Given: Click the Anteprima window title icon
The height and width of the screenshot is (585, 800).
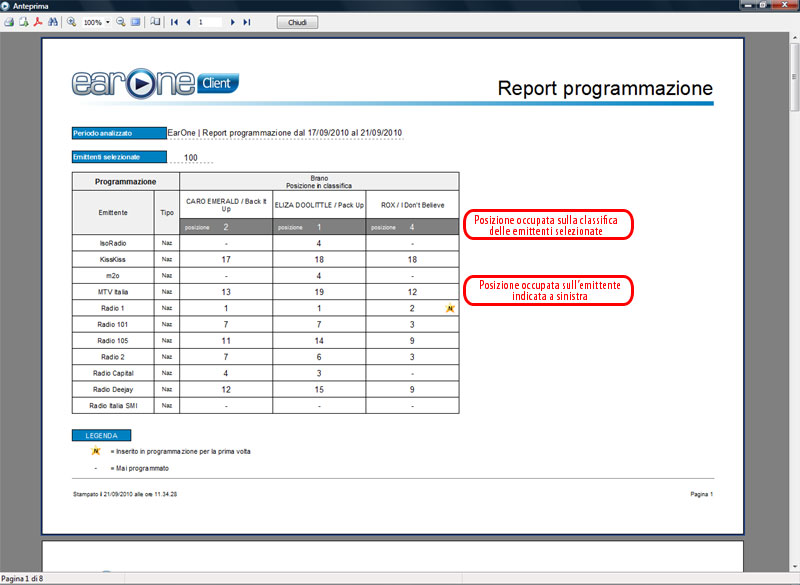Looking at the screenshot, I should (x=5, y=6).
